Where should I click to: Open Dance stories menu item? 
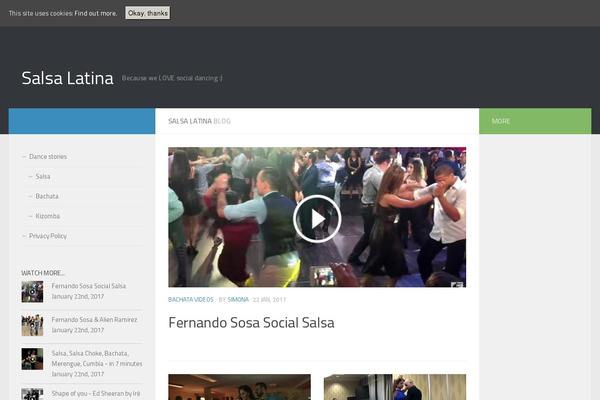48,157
